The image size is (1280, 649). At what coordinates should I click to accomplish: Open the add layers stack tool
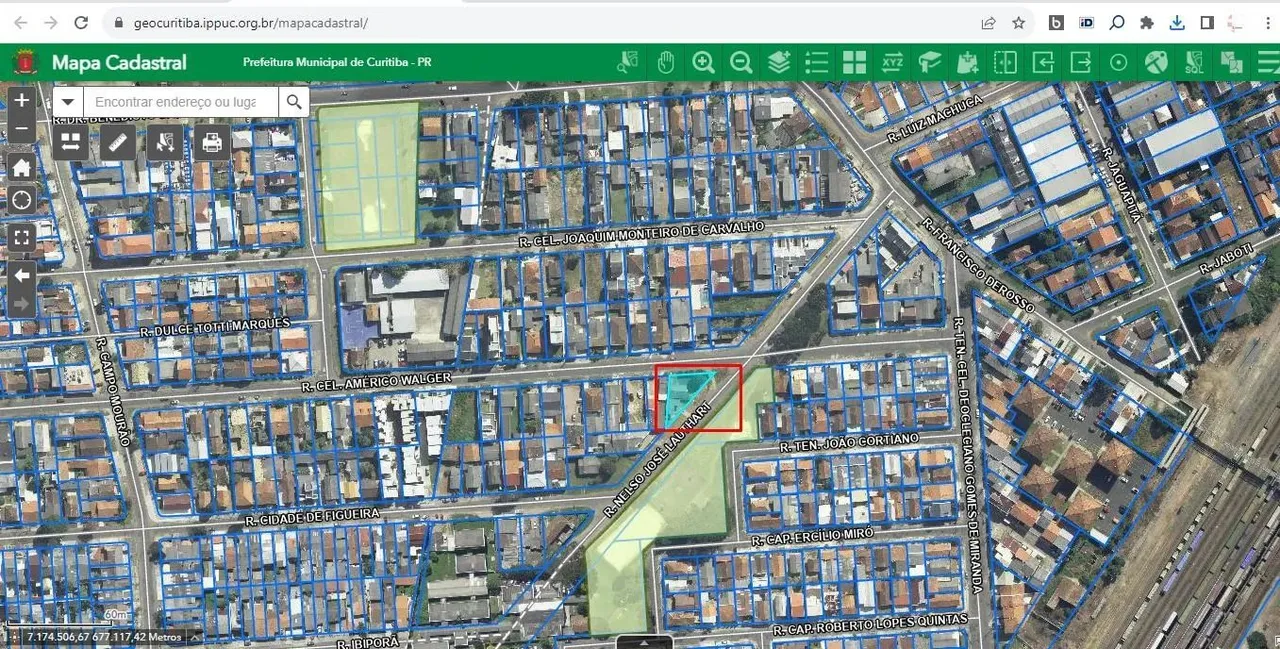click(779, 62)
